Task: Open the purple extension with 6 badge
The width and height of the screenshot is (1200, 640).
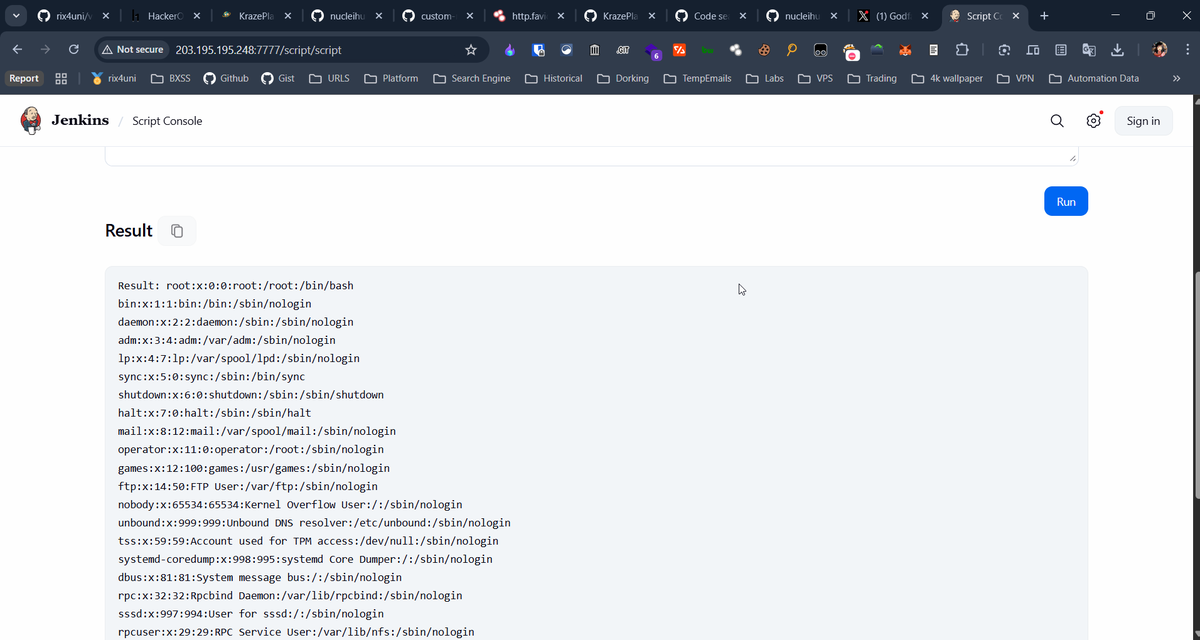Action: 652,50
